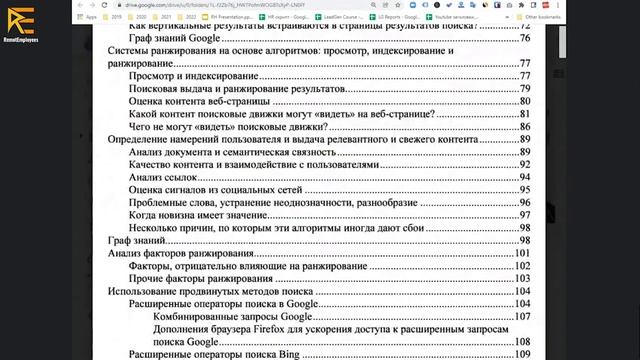Open the 2022 bookmark folder
Viewport: 640px width, 360px height.
click(x=187, y=17)
